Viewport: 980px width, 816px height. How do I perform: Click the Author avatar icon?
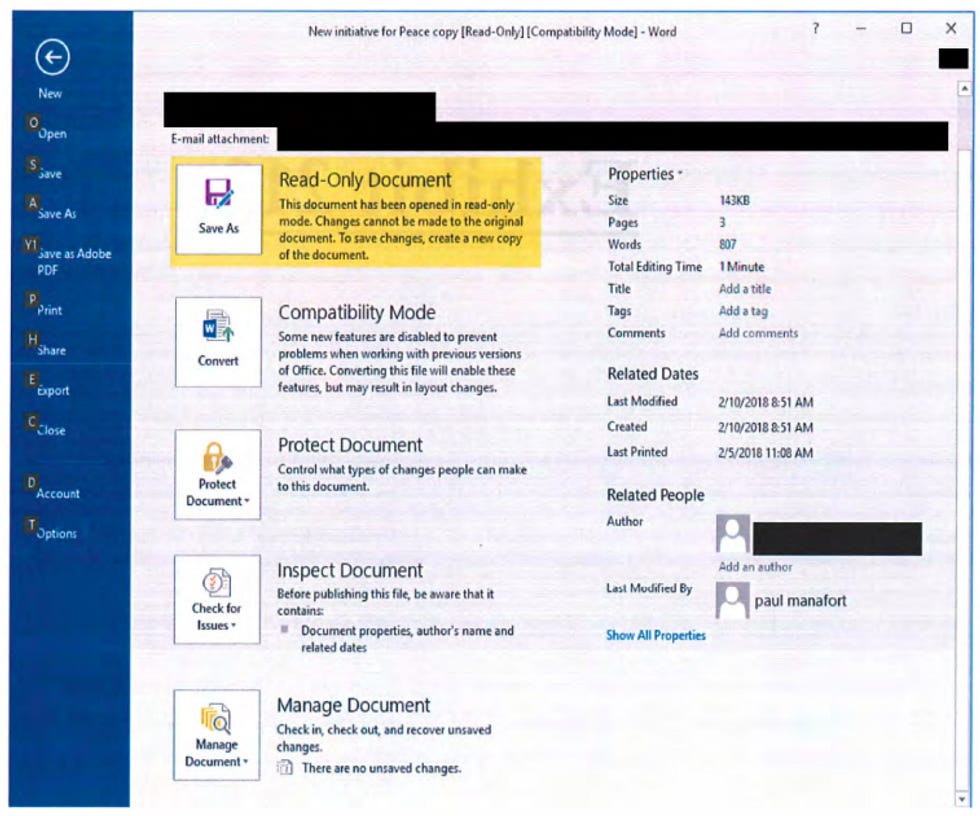[732, 534]
